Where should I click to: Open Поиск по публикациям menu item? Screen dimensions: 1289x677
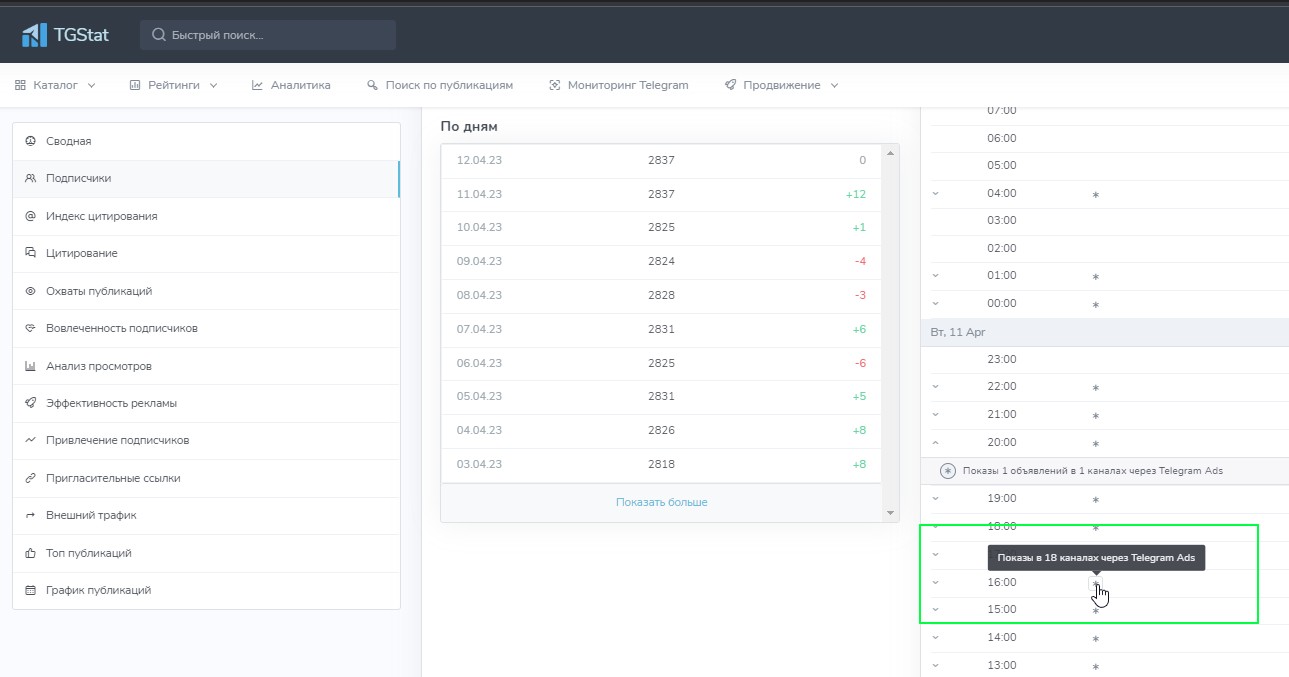[x=440, y=85]
